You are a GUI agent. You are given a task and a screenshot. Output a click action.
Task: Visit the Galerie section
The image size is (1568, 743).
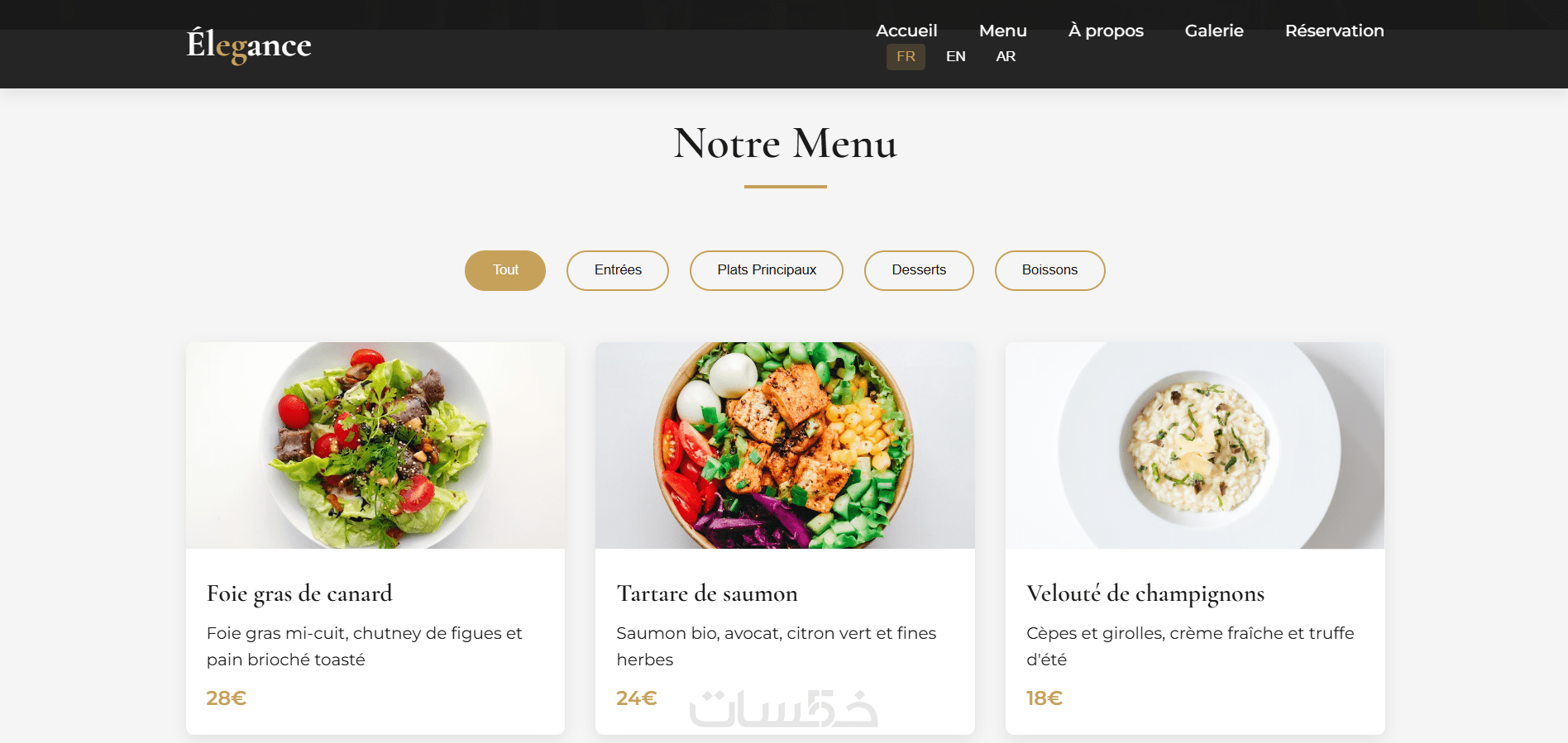tap(1214, 31)
